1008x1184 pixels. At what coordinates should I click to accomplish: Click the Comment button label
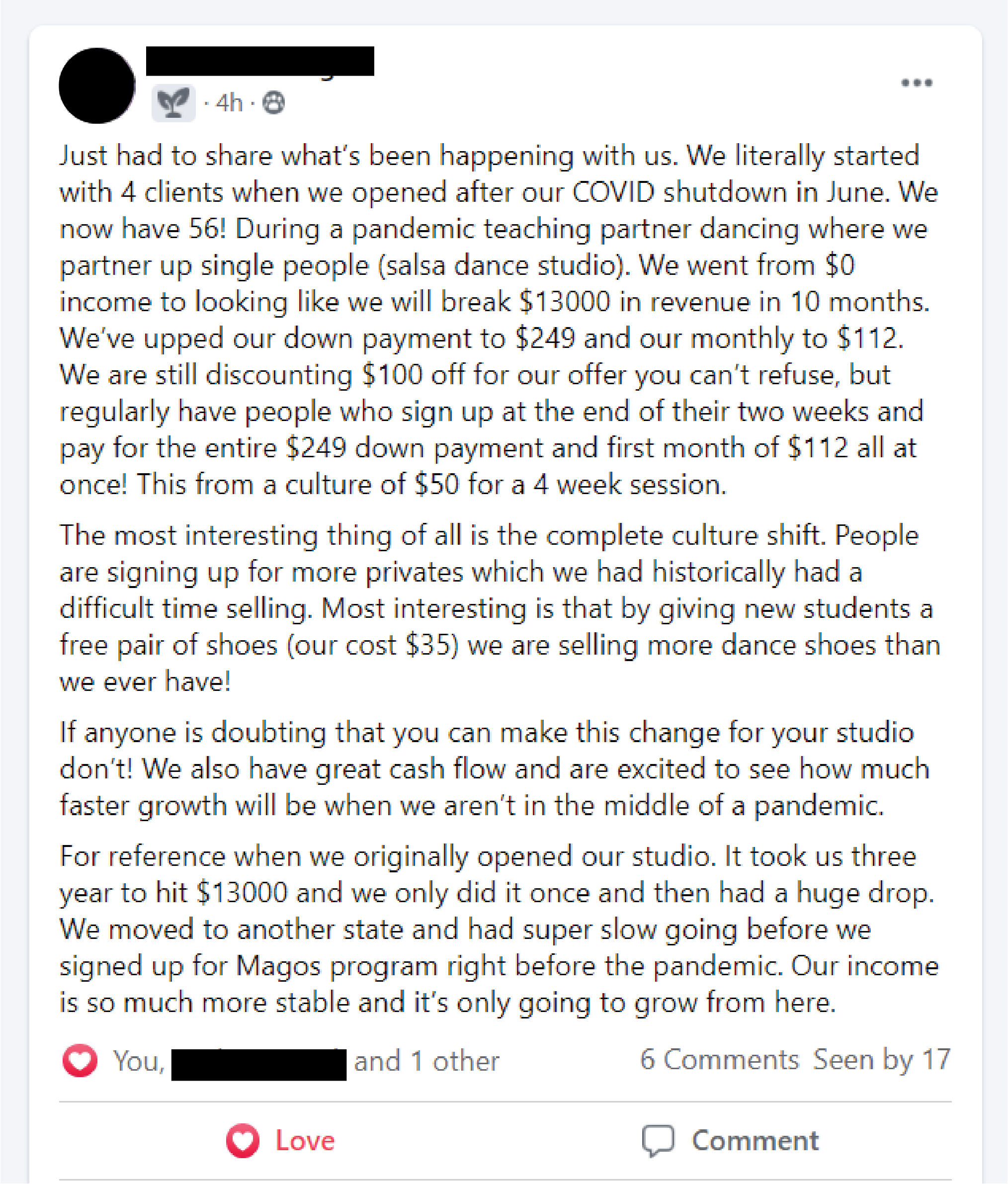coord(755,1141)
